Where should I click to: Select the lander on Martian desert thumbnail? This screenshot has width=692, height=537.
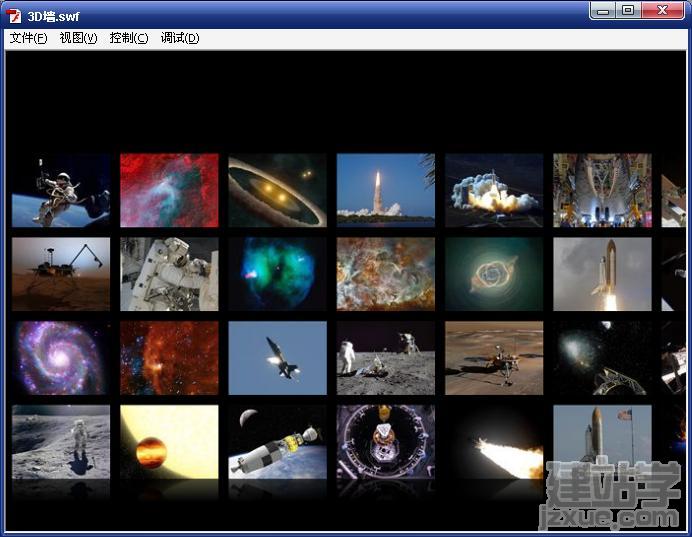click(494, 358)
